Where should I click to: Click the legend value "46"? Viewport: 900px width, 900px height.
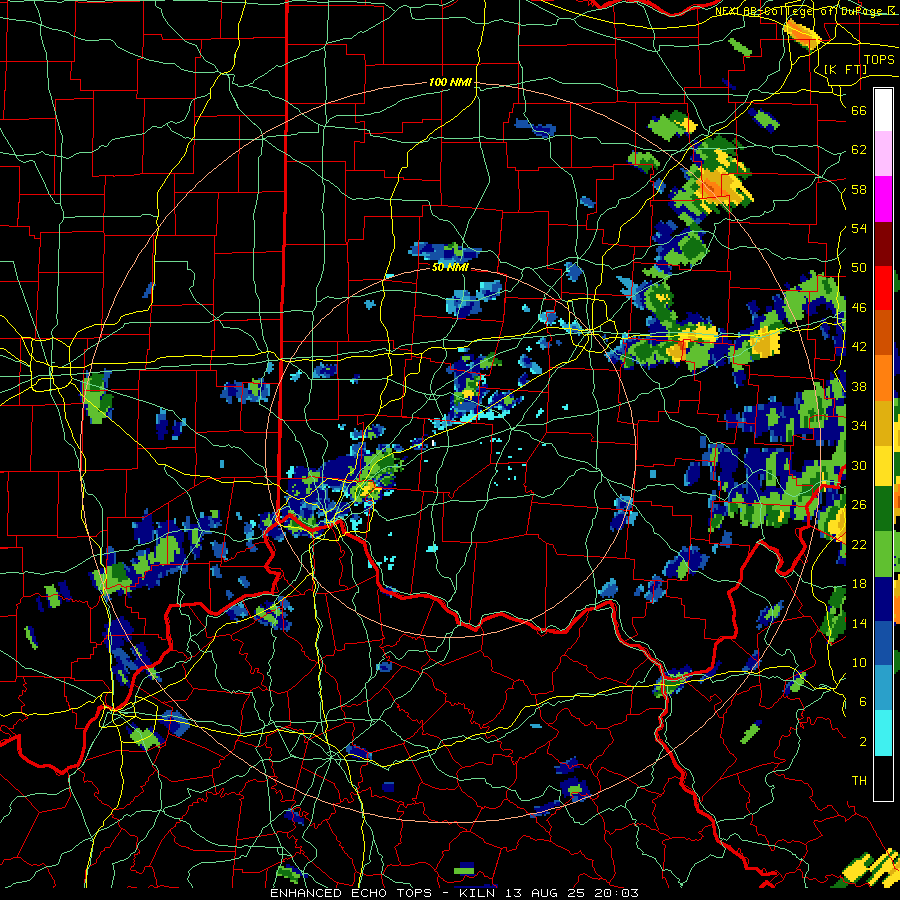(859, 308)
